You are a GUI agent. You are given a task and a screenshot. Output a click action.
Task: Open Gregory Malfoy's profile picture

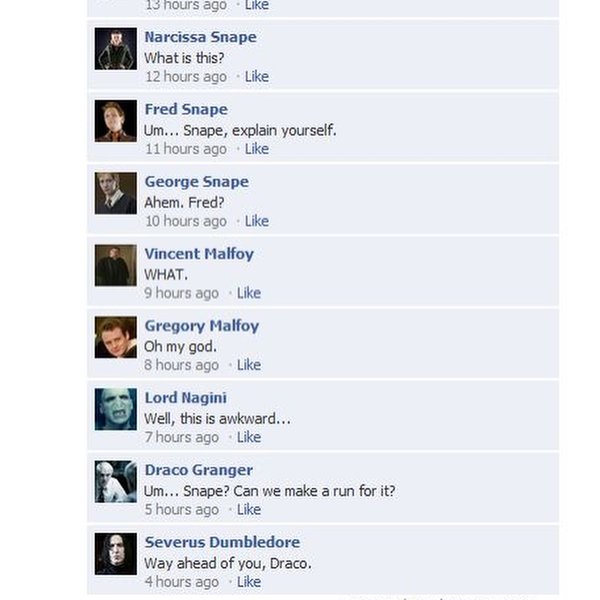pyautogui.click(x=116, y=337)
